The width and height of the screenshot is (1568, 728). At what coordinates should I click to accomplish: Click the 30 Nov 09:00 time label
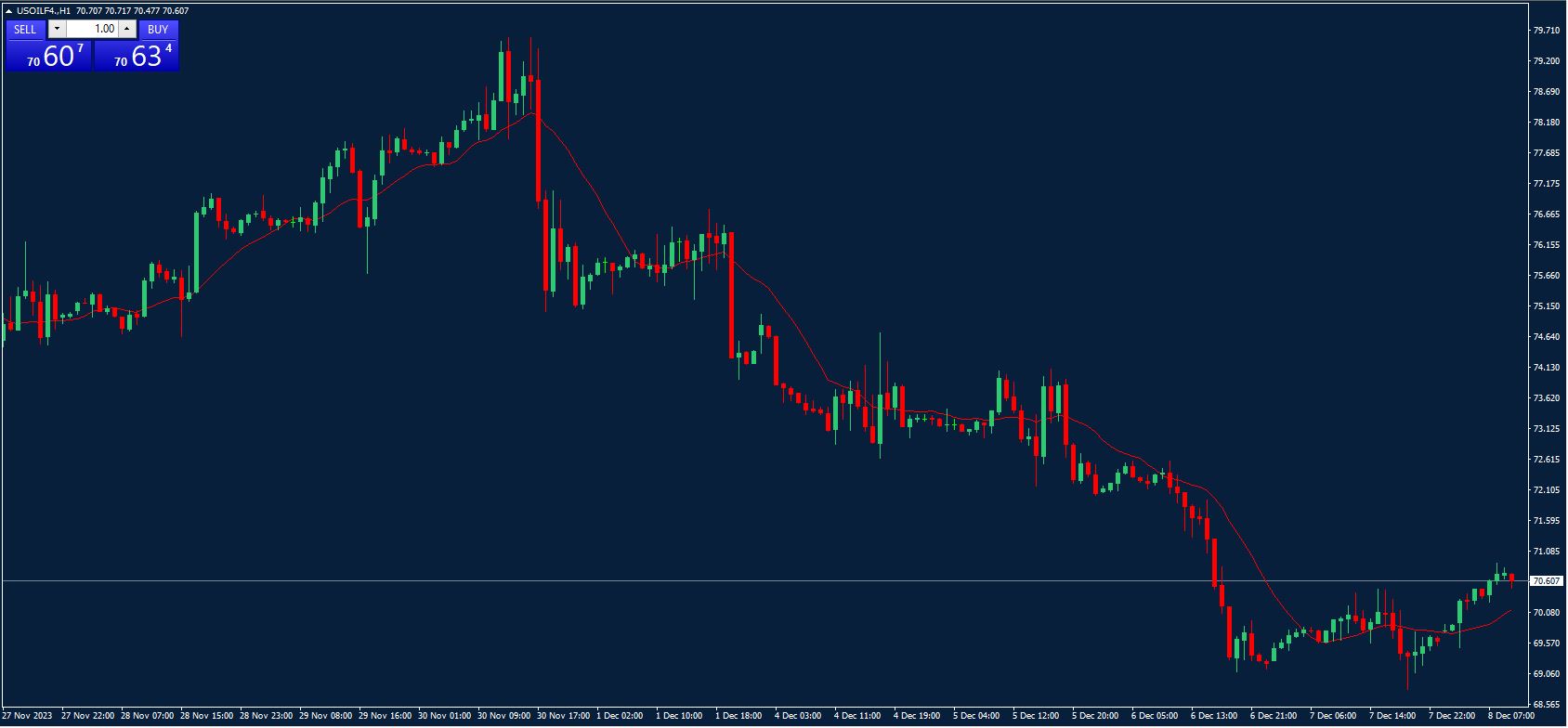tap(504, 716)
